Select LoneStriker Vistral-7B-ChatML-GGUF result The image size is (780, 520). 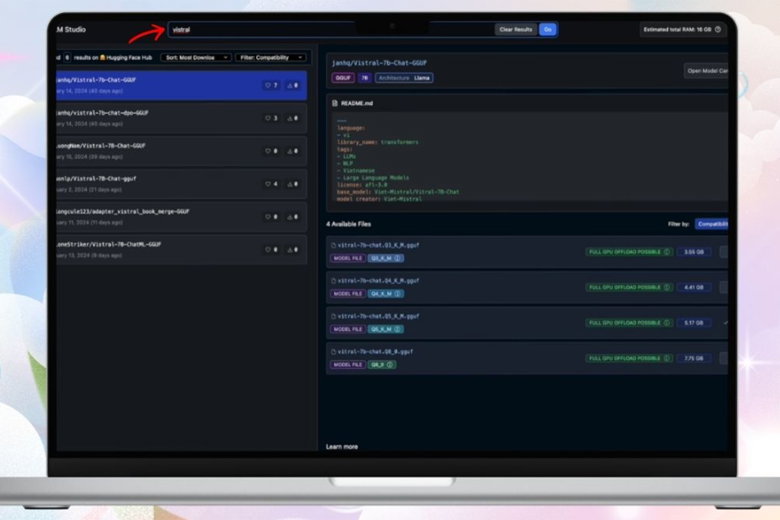pyautogui.click(x=182, y=249)
